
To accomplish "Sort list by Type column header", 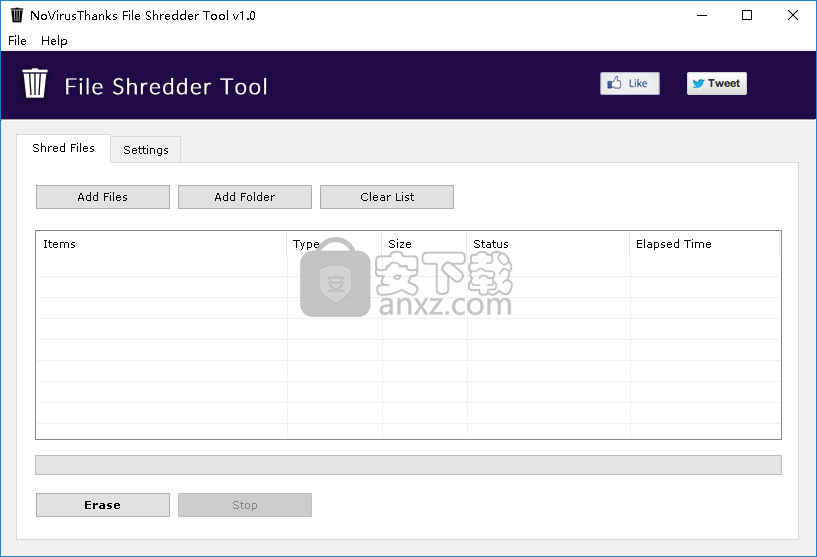I will [334, 244].
